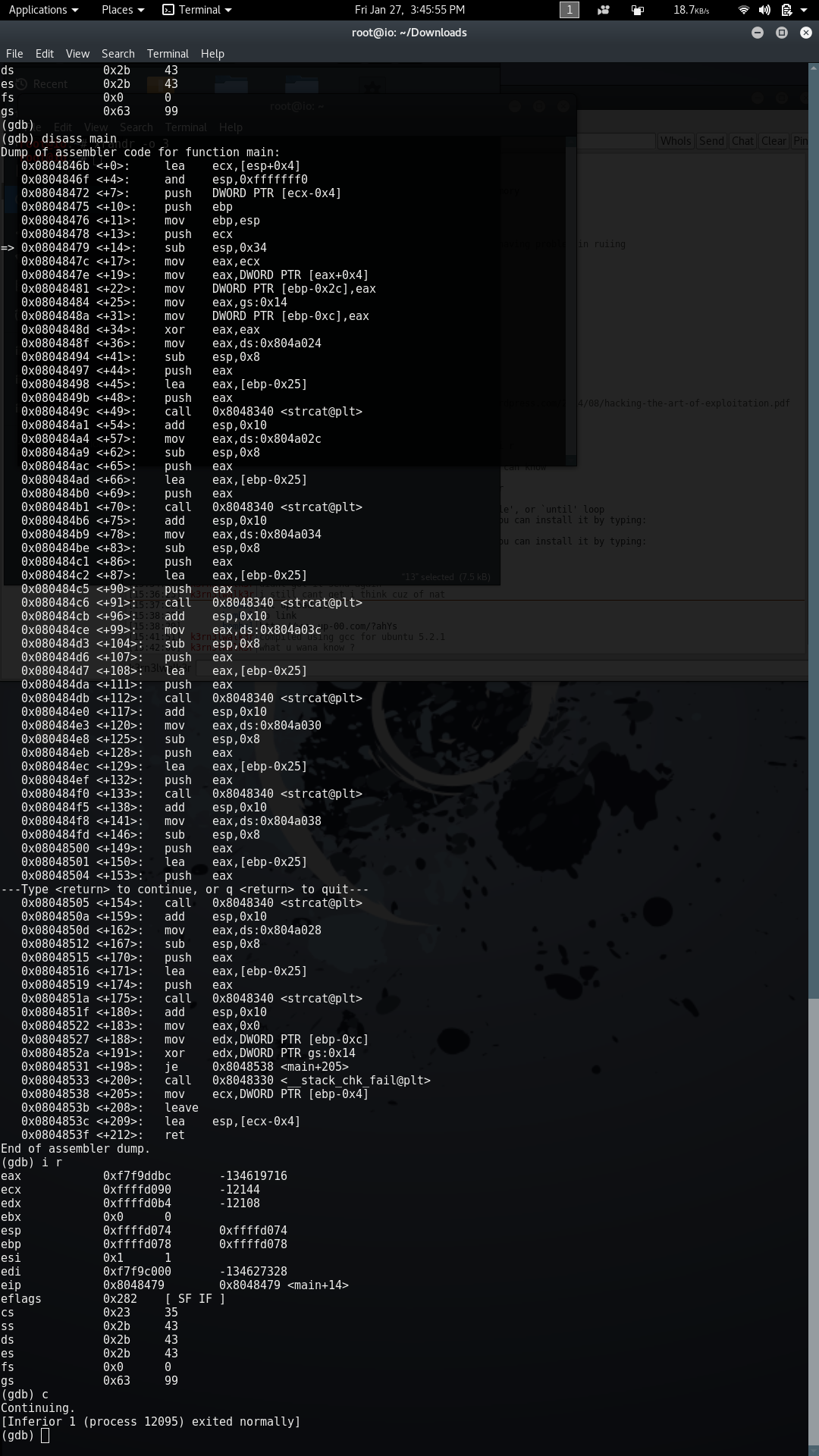Screen dimensions: 819x1456
Task: Click the eip register value 0x8048479
Action: pos(133,1285)
